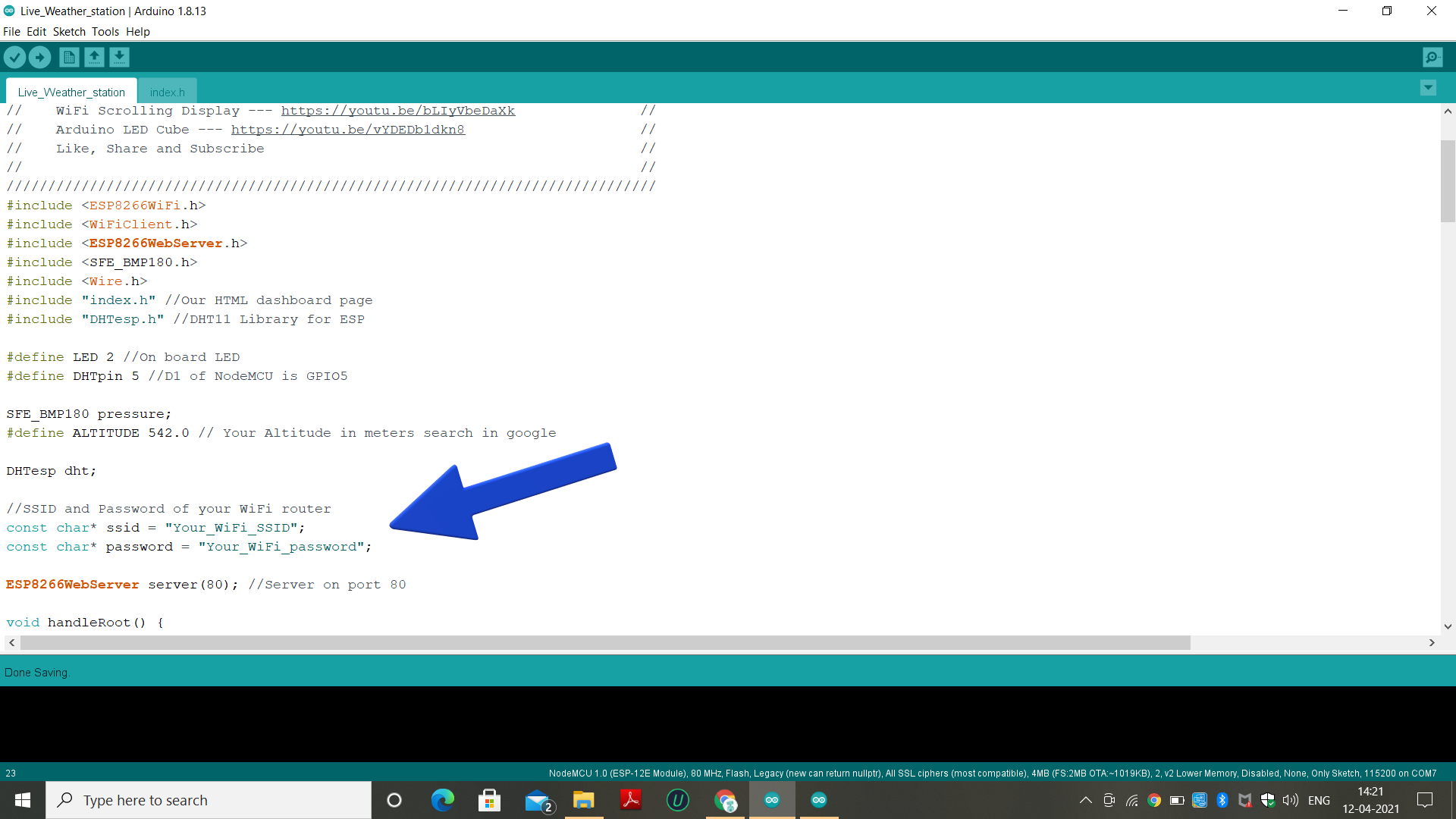Screen dimensions: 1456x819
Task: Click the #include "DHTesp.h" line
Action: click(x=186, y=319)
